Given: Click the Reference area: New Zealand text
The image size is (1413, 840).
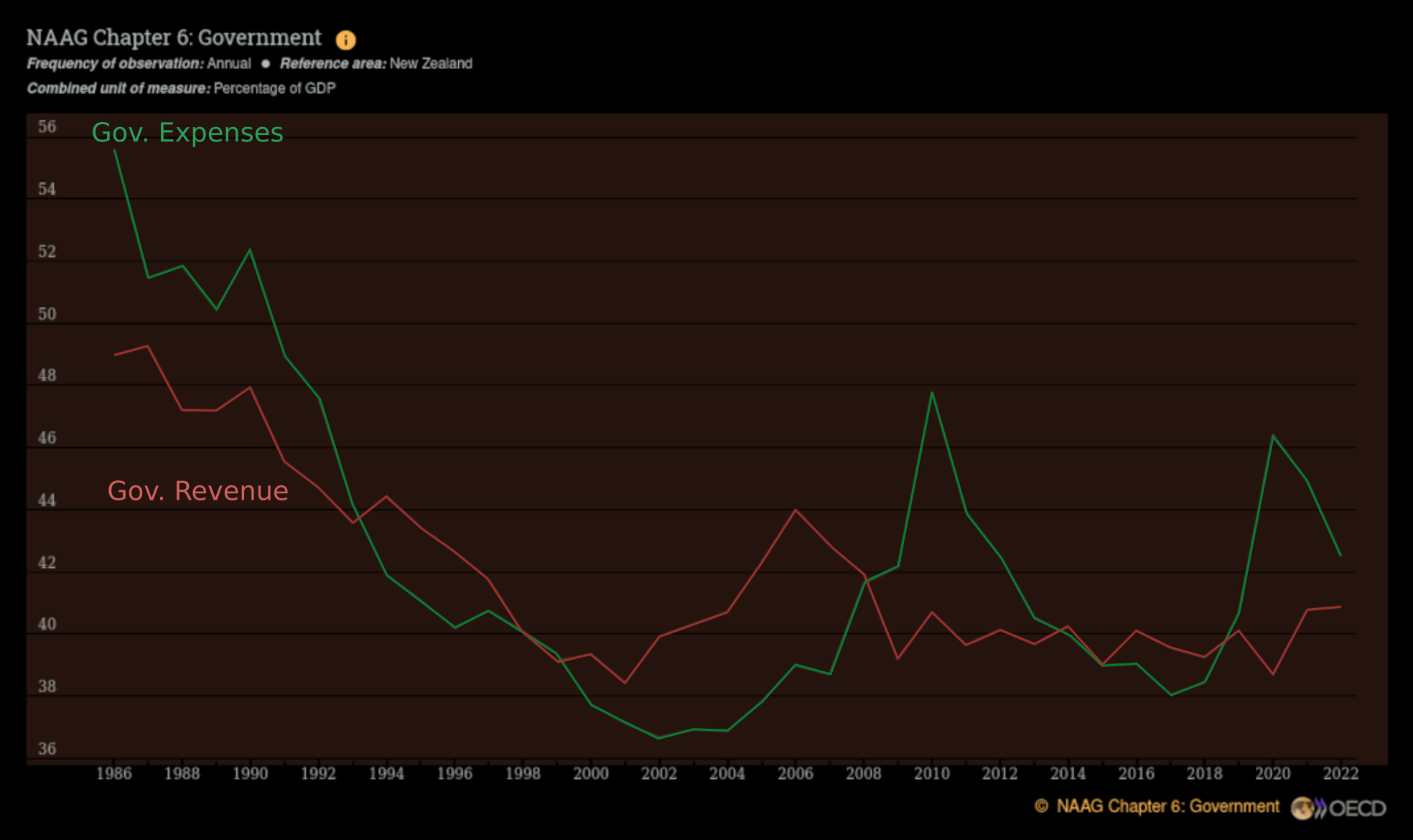Looking at the screenshot, I should pyautogui.click(x=376, y=64).
